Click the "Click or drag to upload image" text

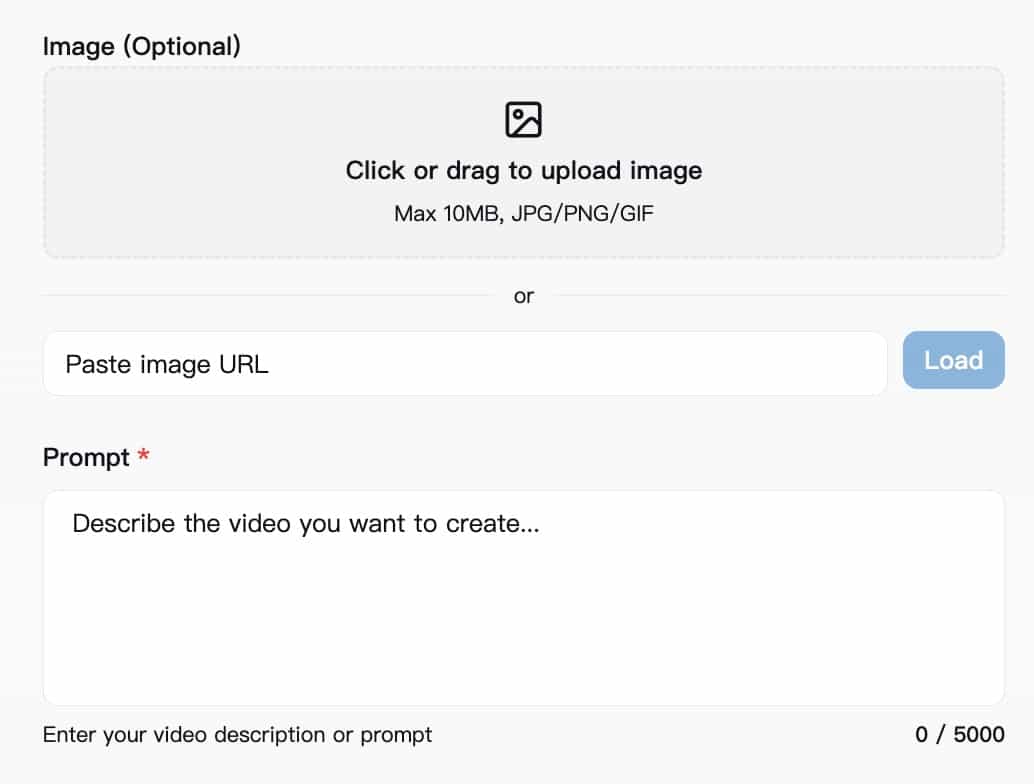point(523,171)
